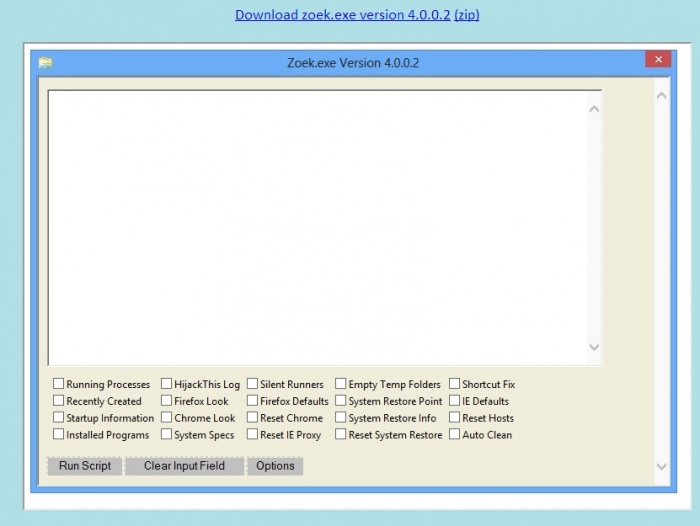Tick the System Specs checkbox
The width and height of the screenshot is (700, 526).
click(x=167, y=434)
